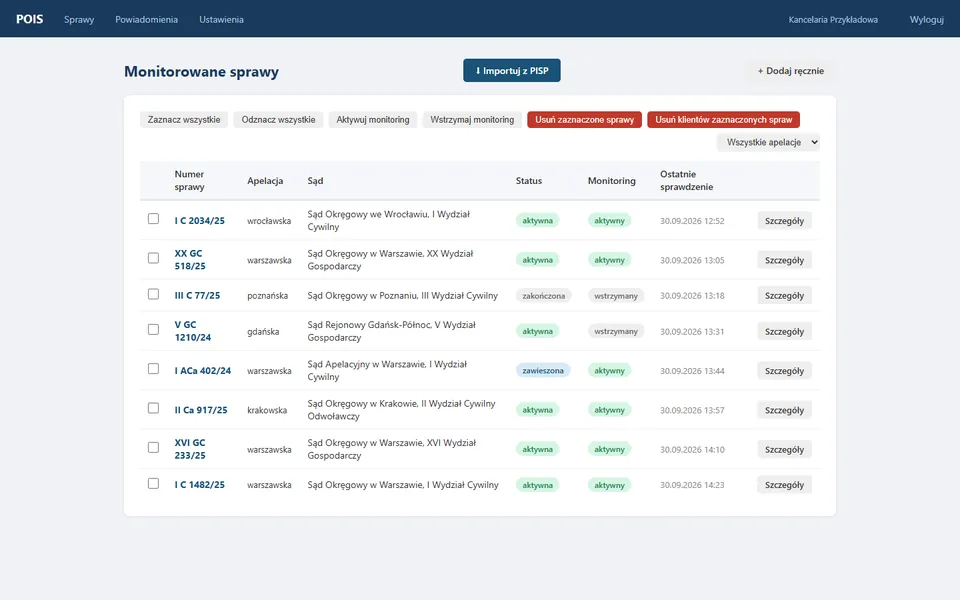Image resolution: width=960 pixels, height=600 pixels.
Task: Click Wyloguj to log out
Action: click(926, 20)
